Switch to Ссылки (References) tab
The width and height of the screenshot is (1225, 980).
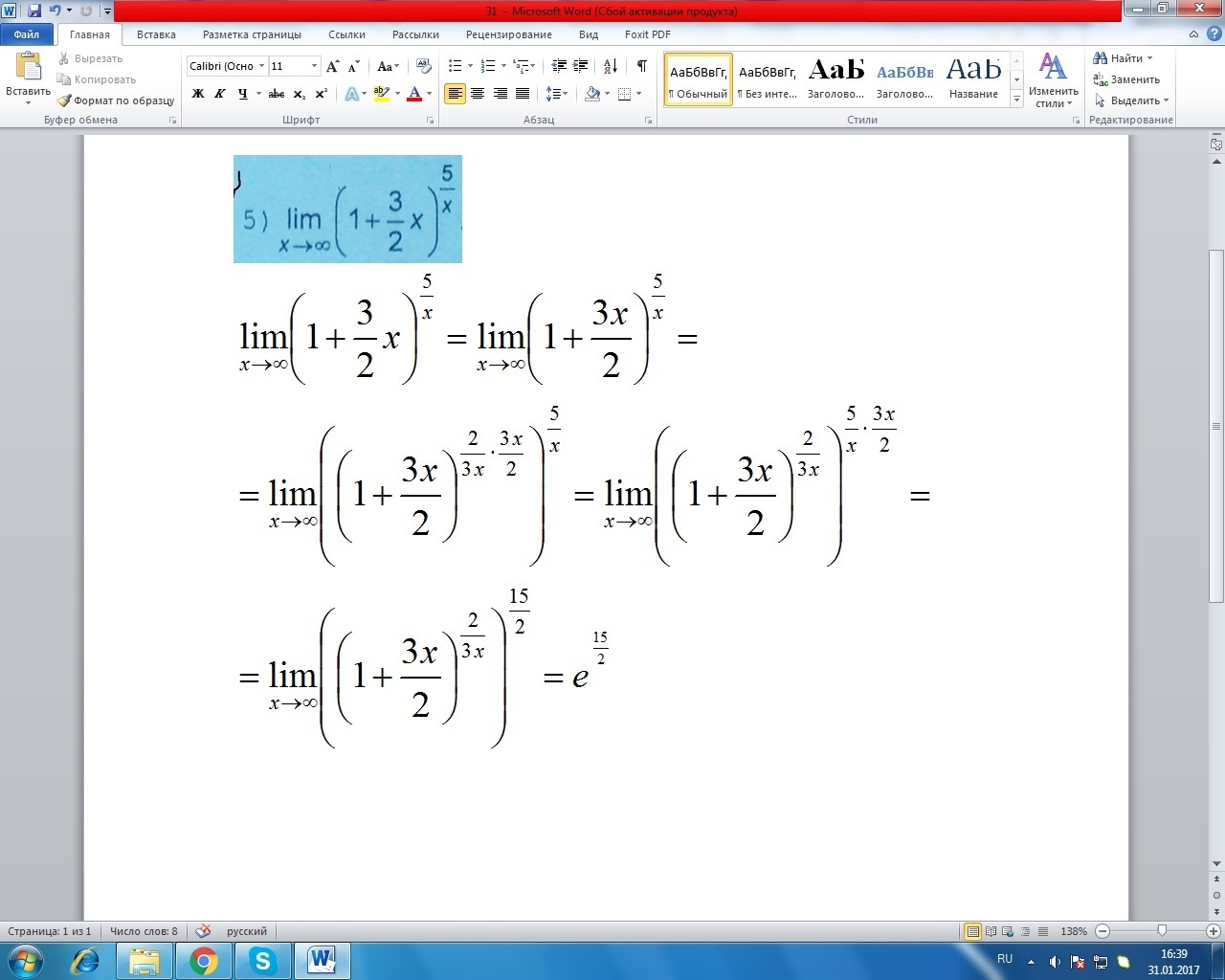click(x=346, y=34)
